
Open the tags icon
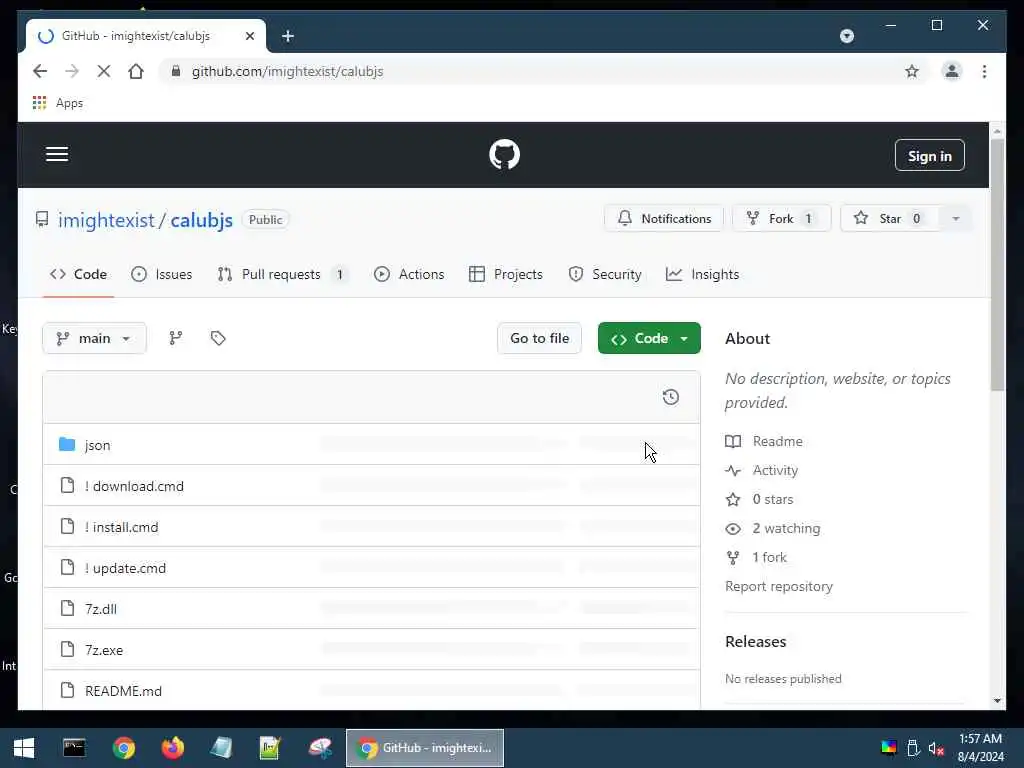pyautogui.click(x=218, y=338)
